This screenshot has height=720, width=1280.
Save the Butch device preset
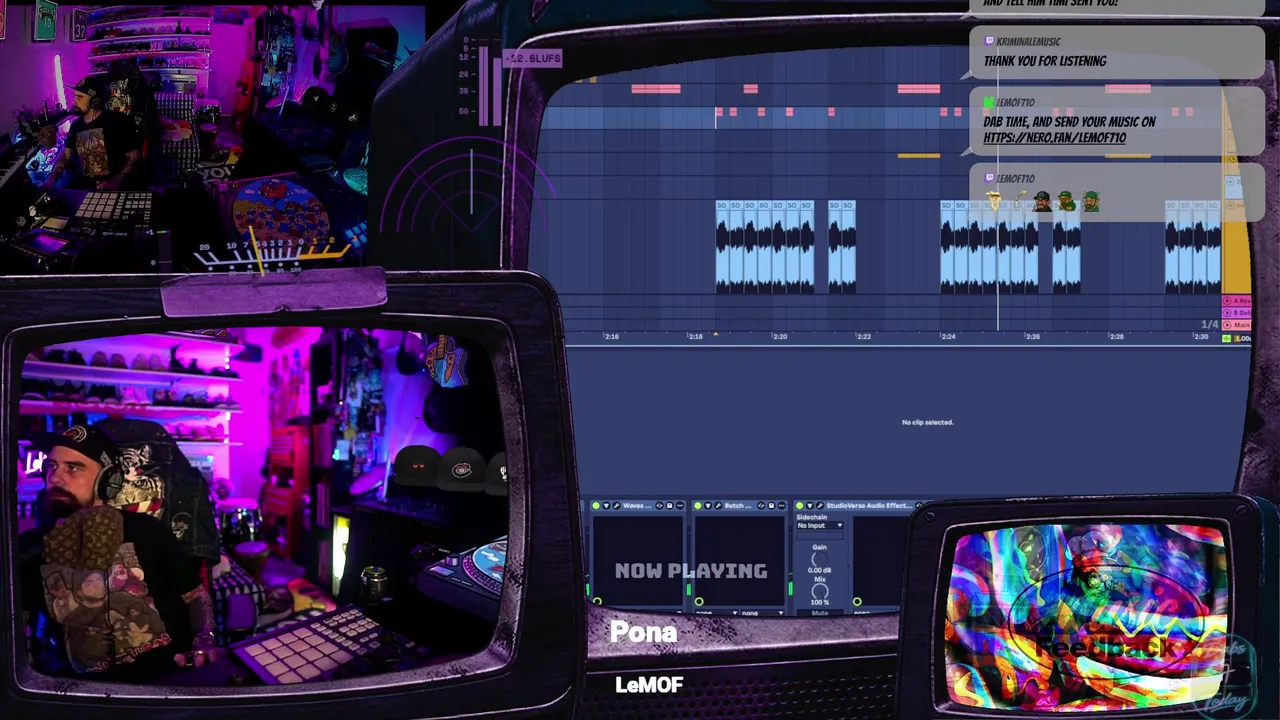pyautogui.click(x=771, y=506)
